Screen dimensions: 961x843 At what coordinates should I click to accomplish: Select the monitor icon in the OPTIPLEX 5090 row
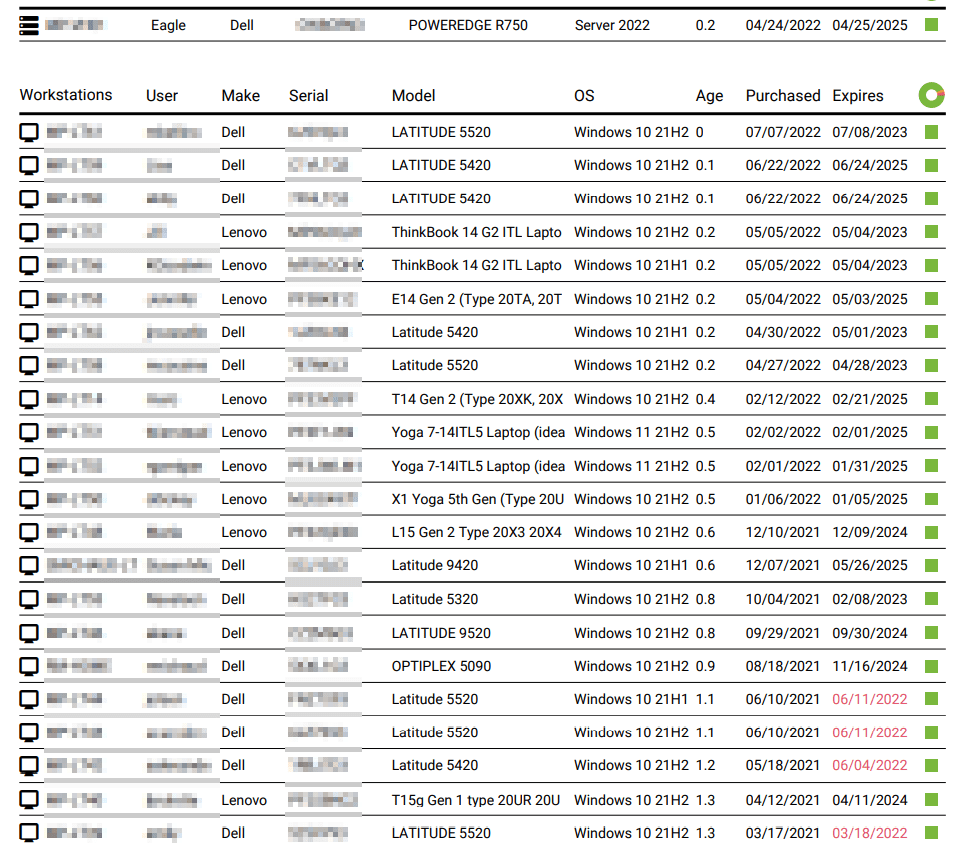29,666
